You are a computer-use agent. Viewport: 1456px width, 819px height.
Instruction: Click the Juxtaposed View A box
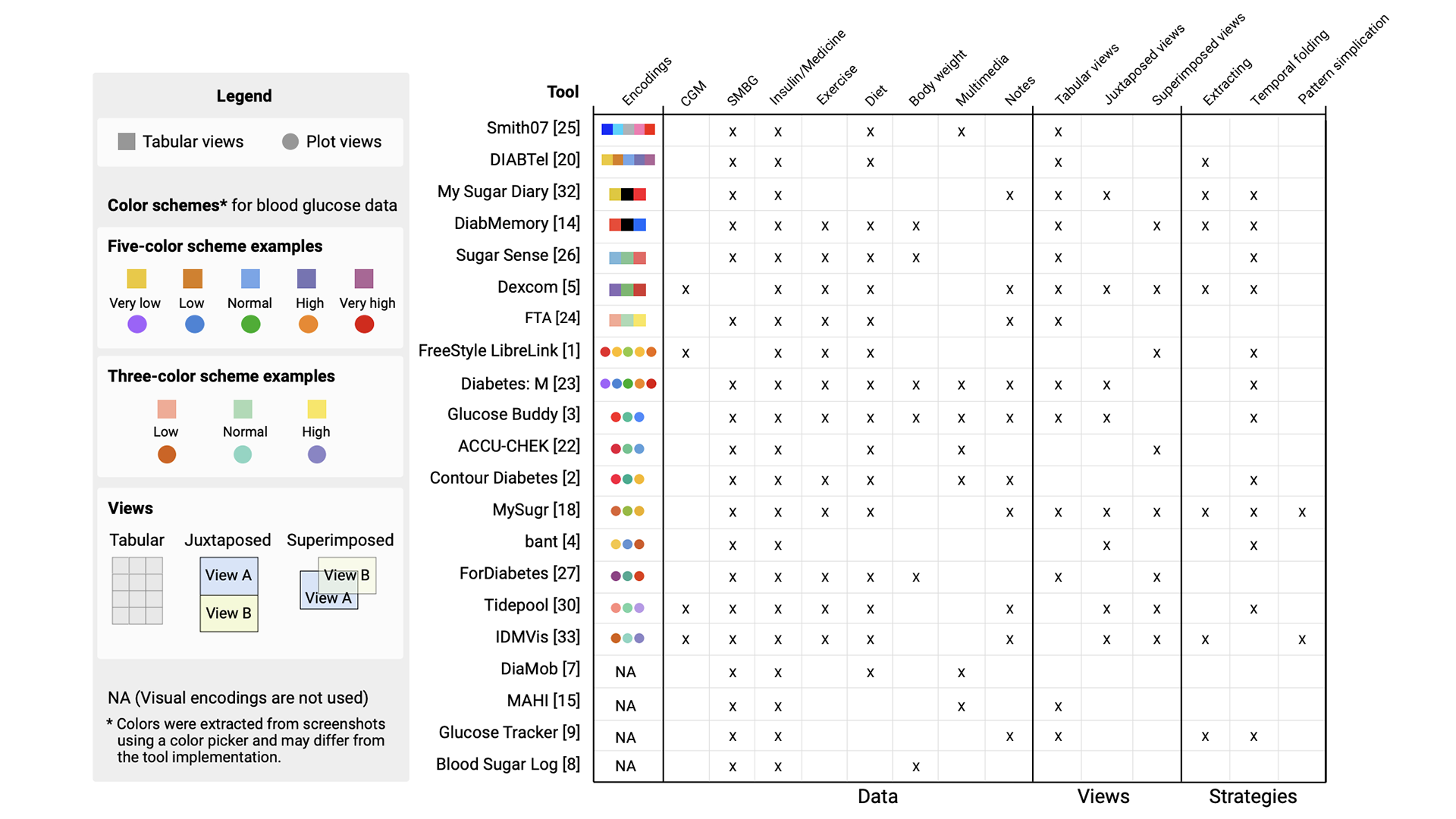[229, 576]
